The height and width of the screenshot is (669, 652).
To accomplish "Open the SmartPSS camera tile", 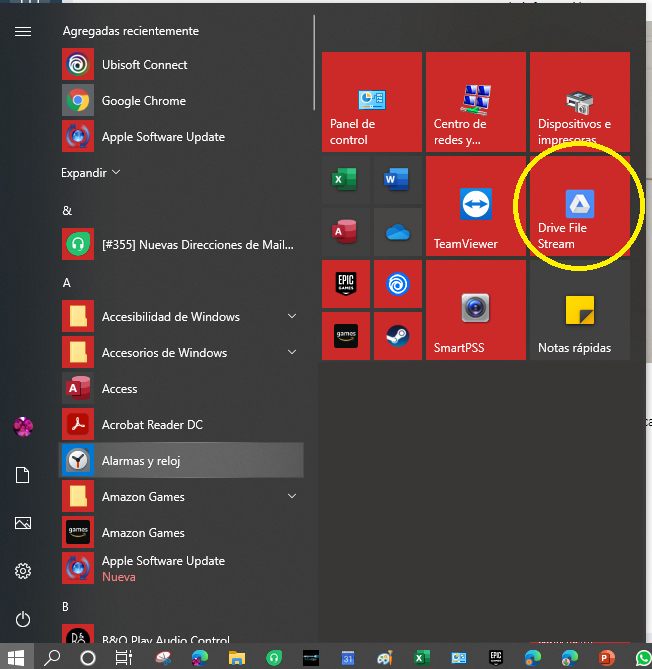I will [476, 310].
